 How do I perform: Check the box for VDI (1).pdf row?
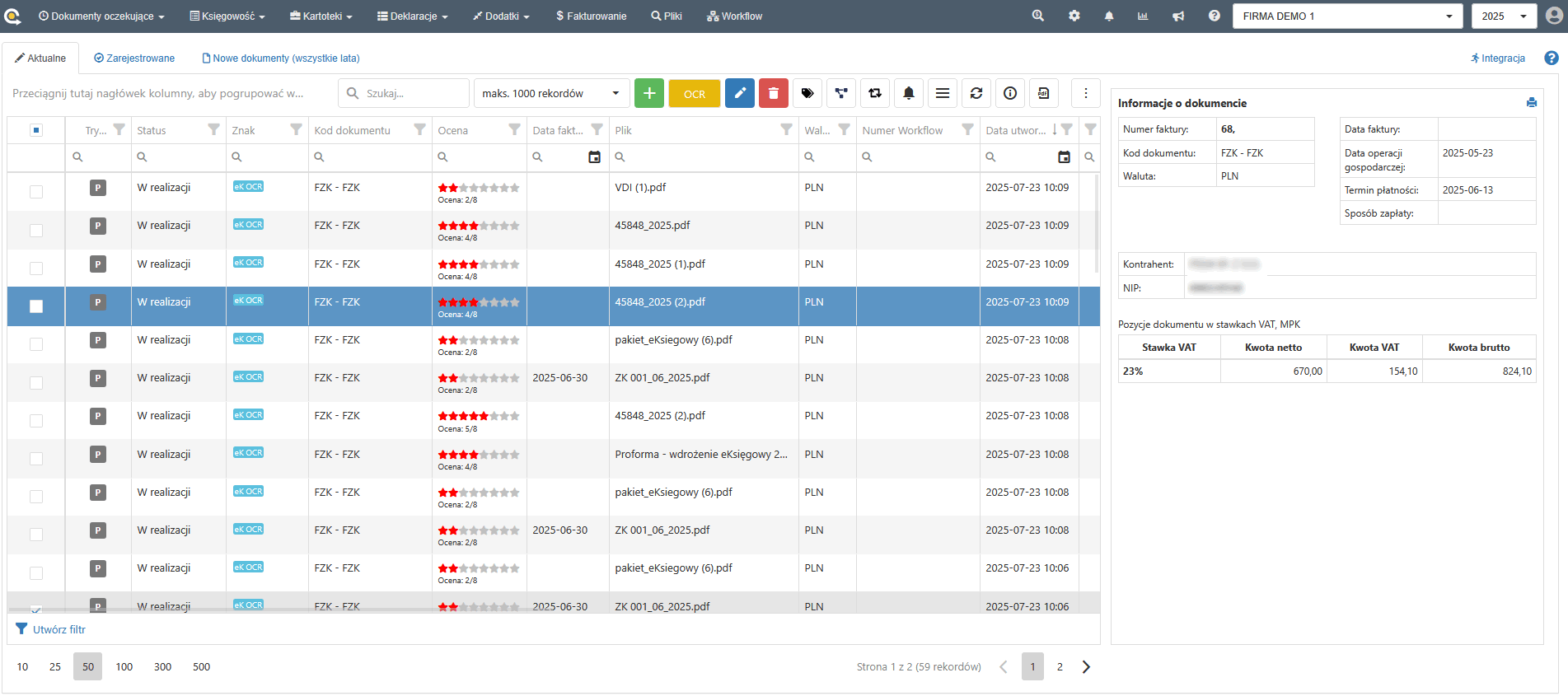(36, 192)
